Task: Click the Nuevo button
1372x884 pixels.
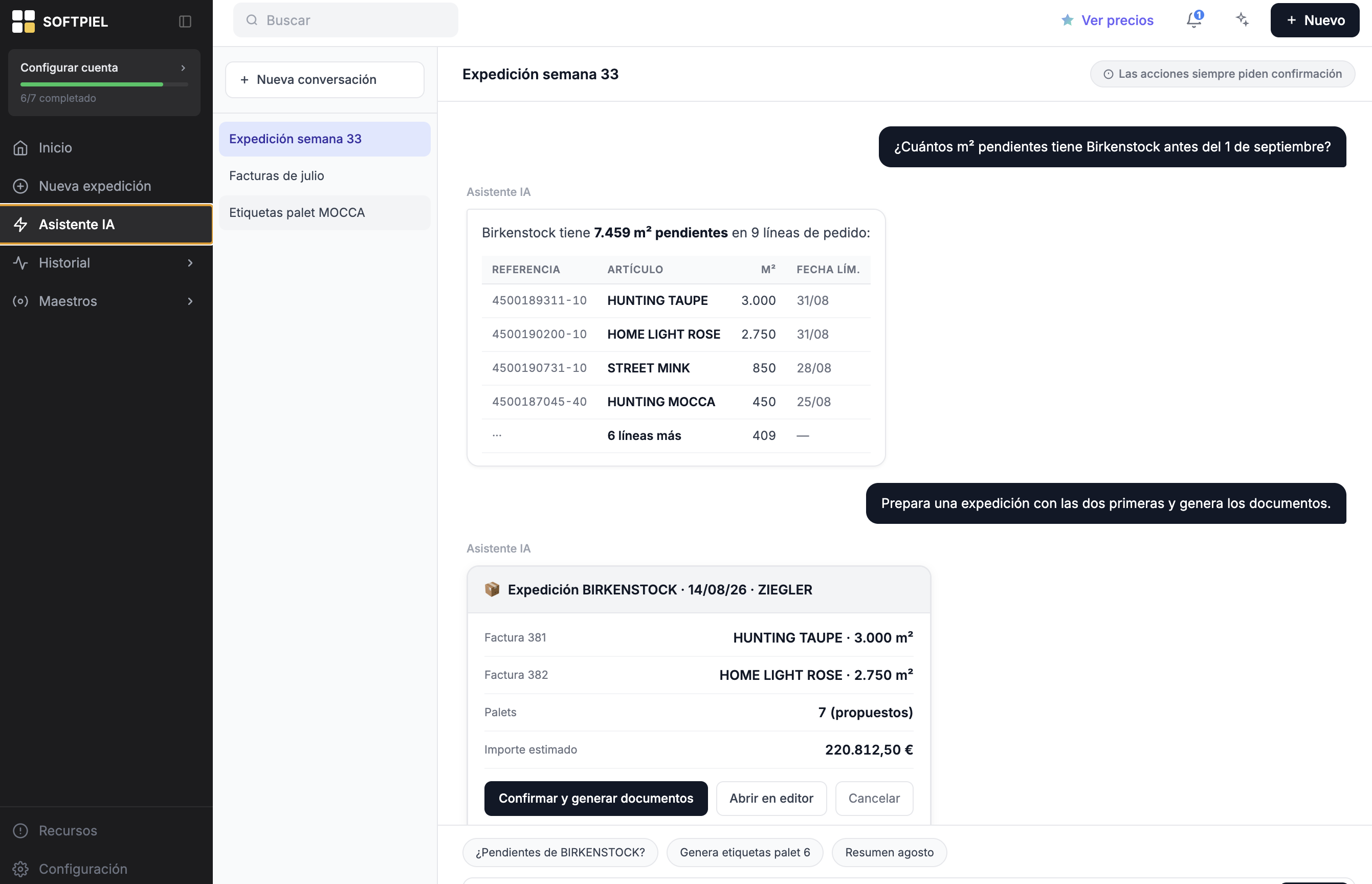Action: click(1315, 20)
